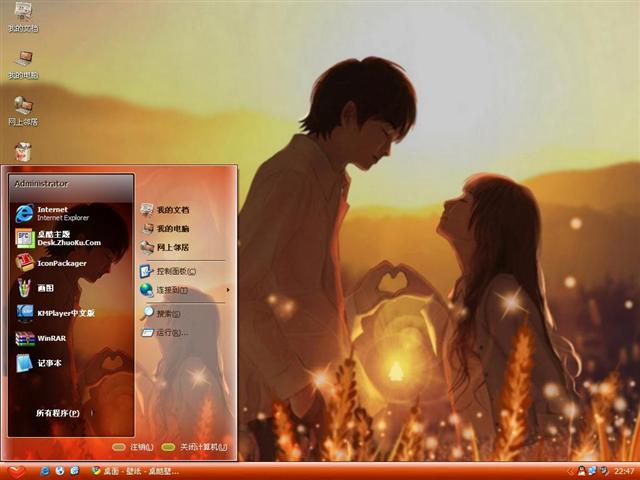Click the IconPackager icon image
The image size is (640, 480).
[24, 263]
